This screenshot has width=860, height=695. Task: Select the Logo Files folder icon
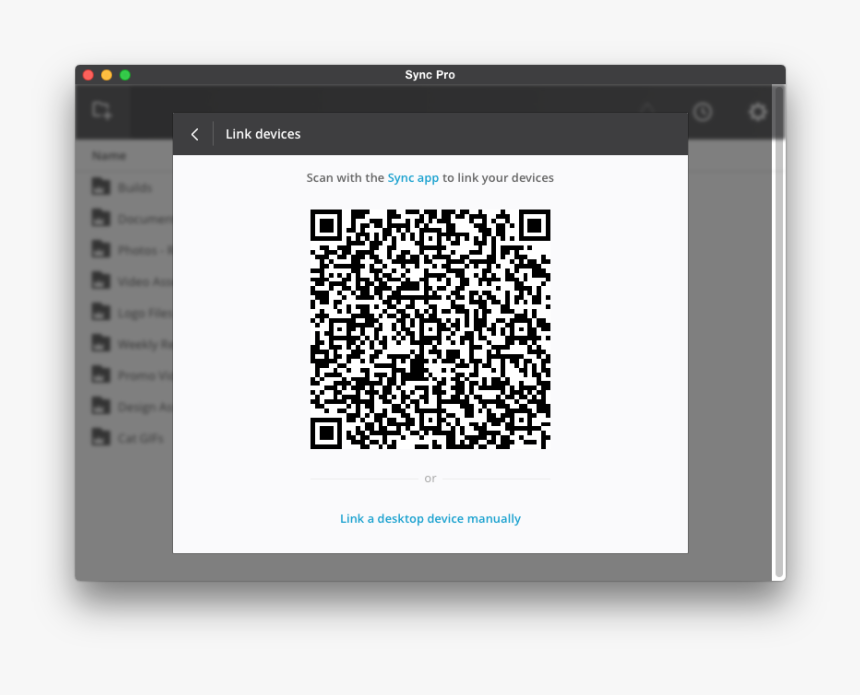click(x=101, y=312)
